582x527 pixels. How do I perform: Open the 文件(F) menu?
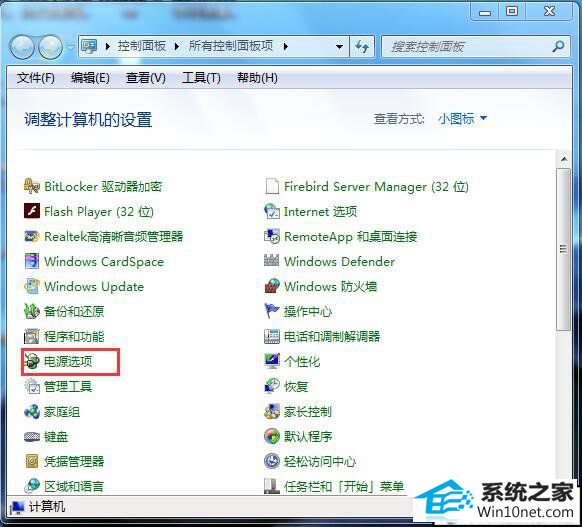(36, 78)
